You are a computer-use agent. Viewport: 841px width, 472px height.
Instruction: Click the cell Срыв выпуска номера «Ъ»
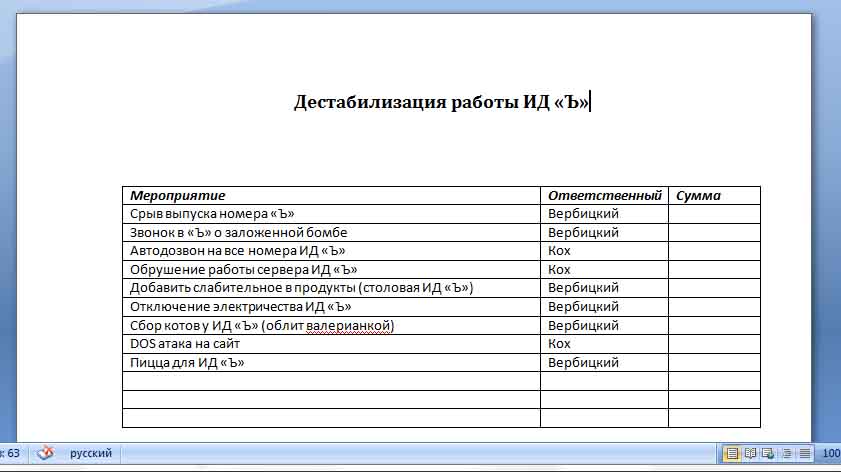point(331,214)
